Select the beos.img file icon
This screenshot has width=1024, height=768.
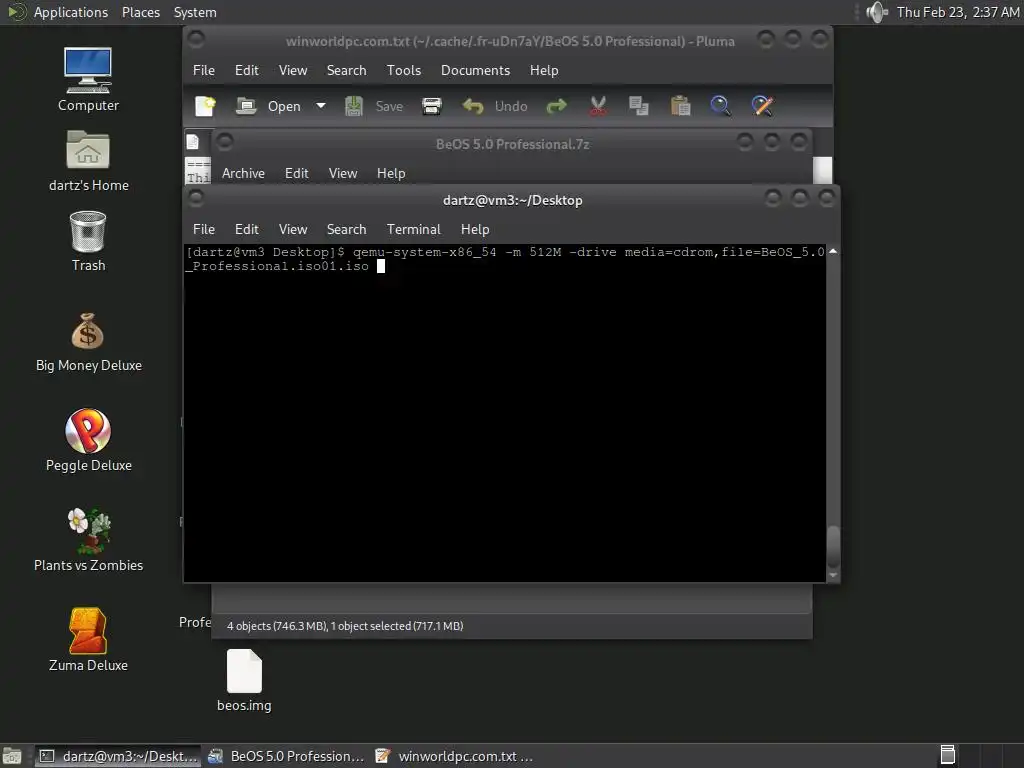point(244,680)
